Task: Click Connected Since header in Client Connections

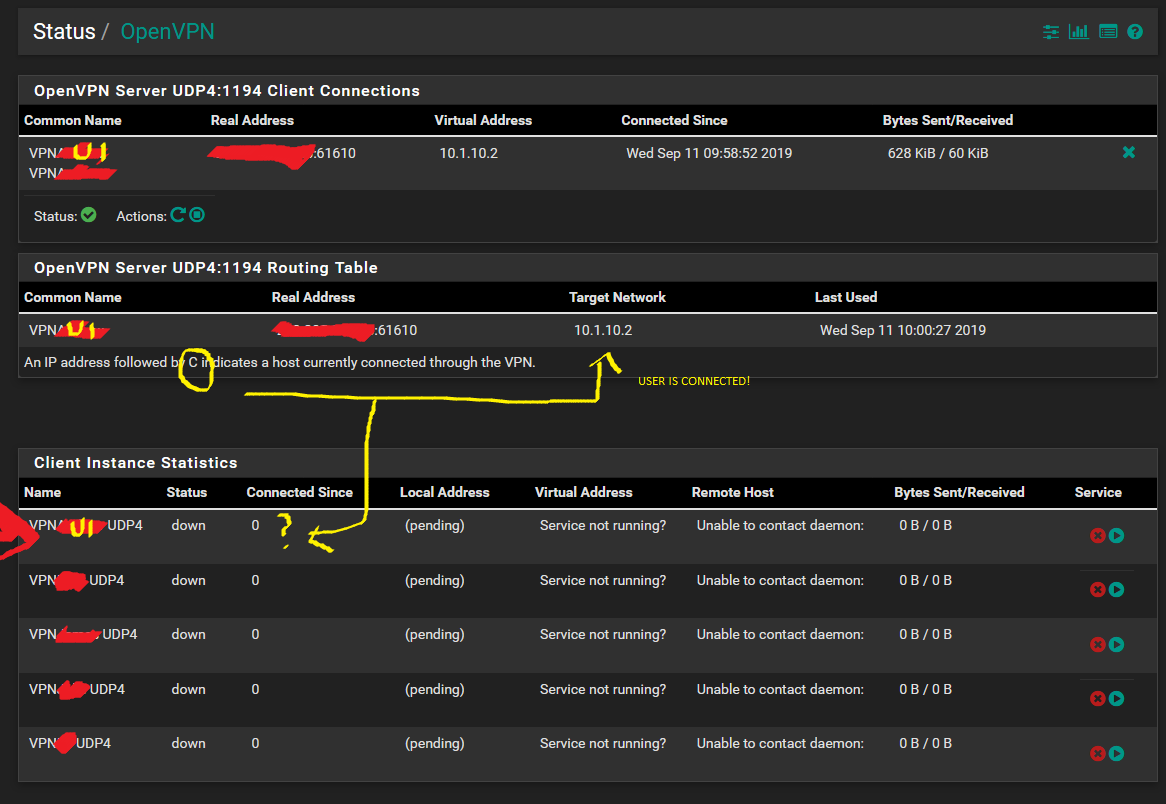Action: tap(674, 120)
